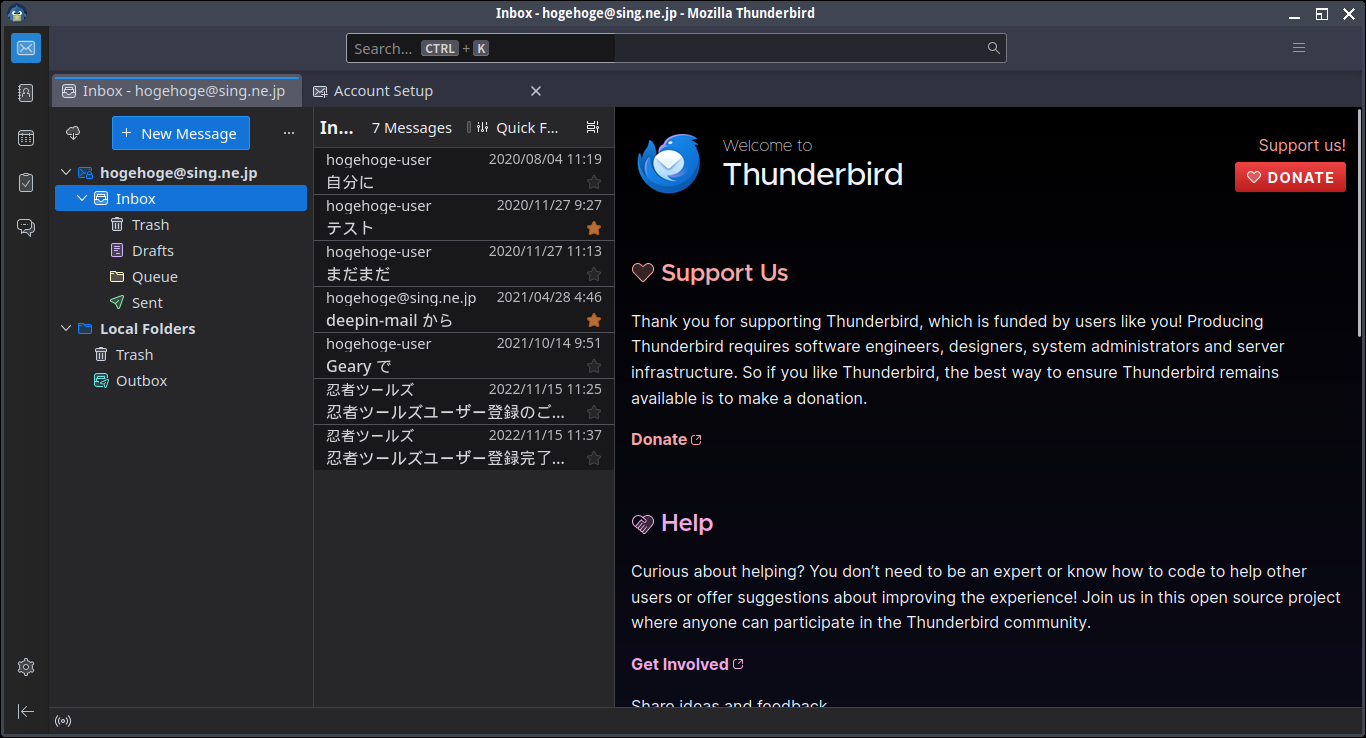Screen dimensions: 1366x738
Task: Click the 7 Messages count label
Action: [412, 128]
